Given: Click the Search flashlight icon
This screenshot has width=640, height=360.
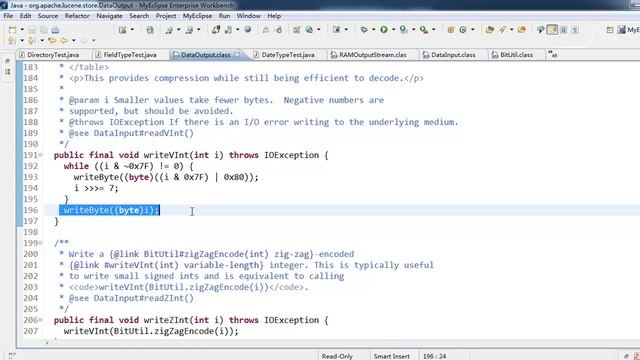Looking at the screenshot, I should point(502,29).
